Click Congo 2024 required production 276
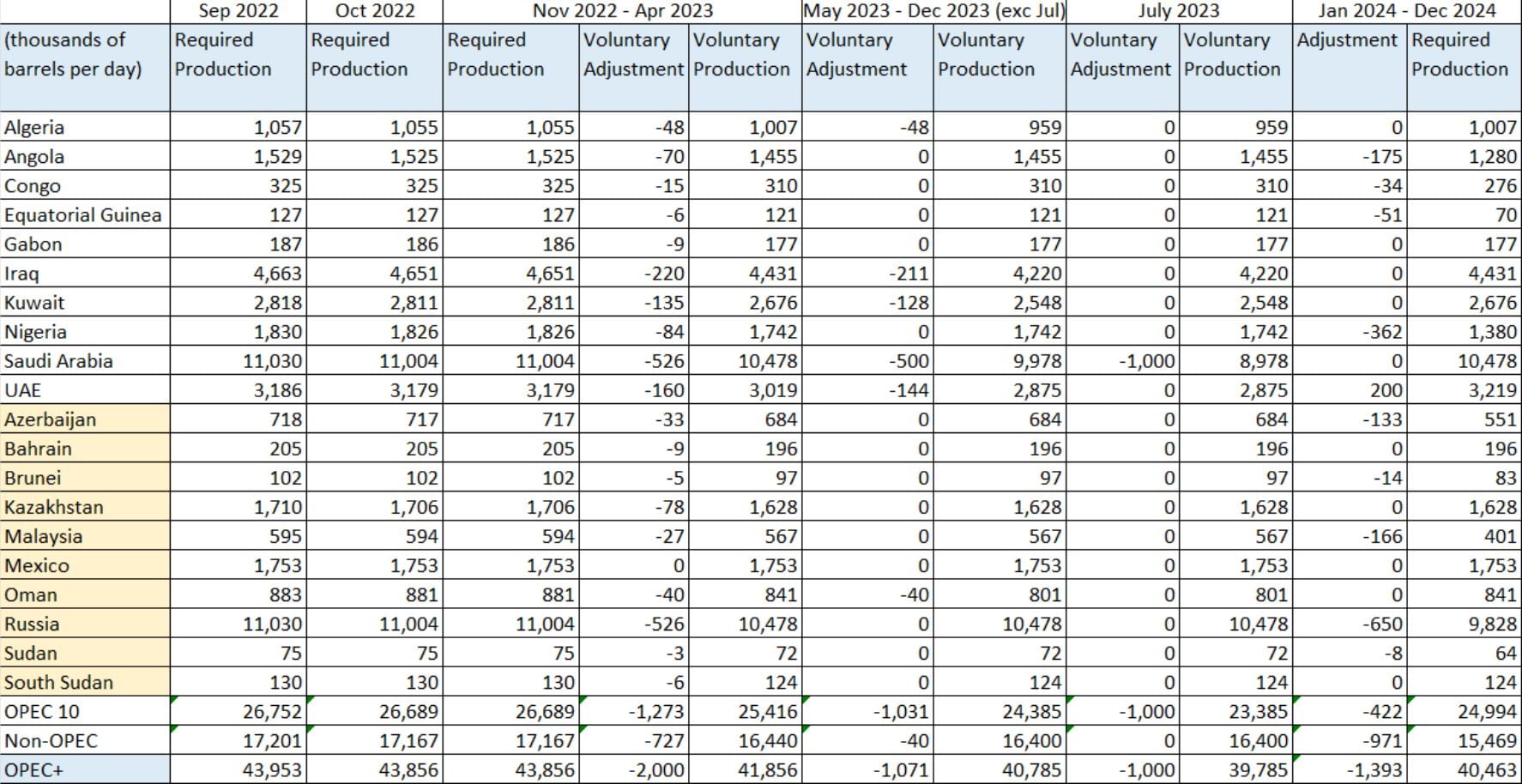Viewport: 1522px width, 784px height. (1465, 185)
